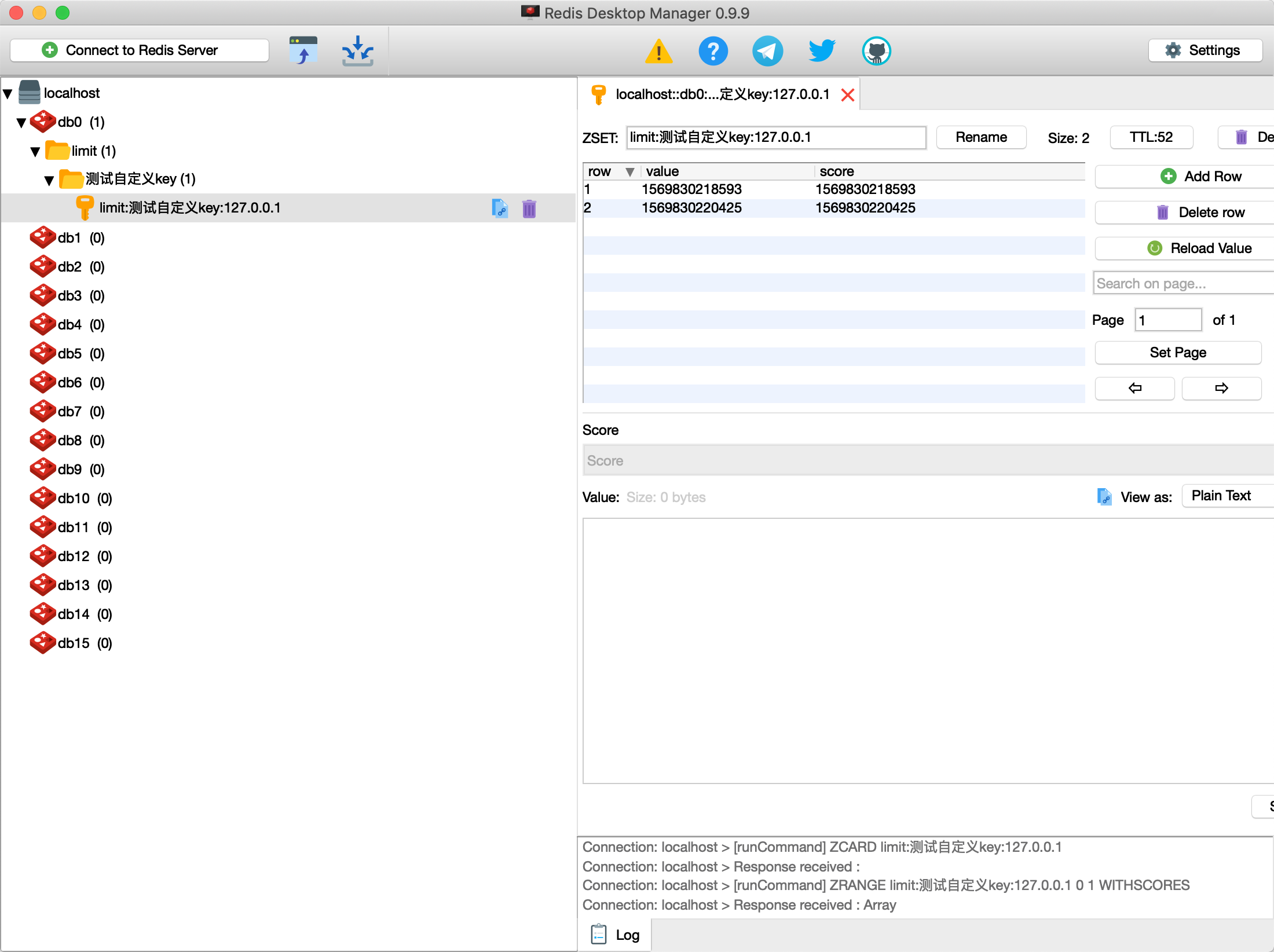The image size is (1274, 952).
Task: Select db13 (0) in the tree
Action: (85, 585)
